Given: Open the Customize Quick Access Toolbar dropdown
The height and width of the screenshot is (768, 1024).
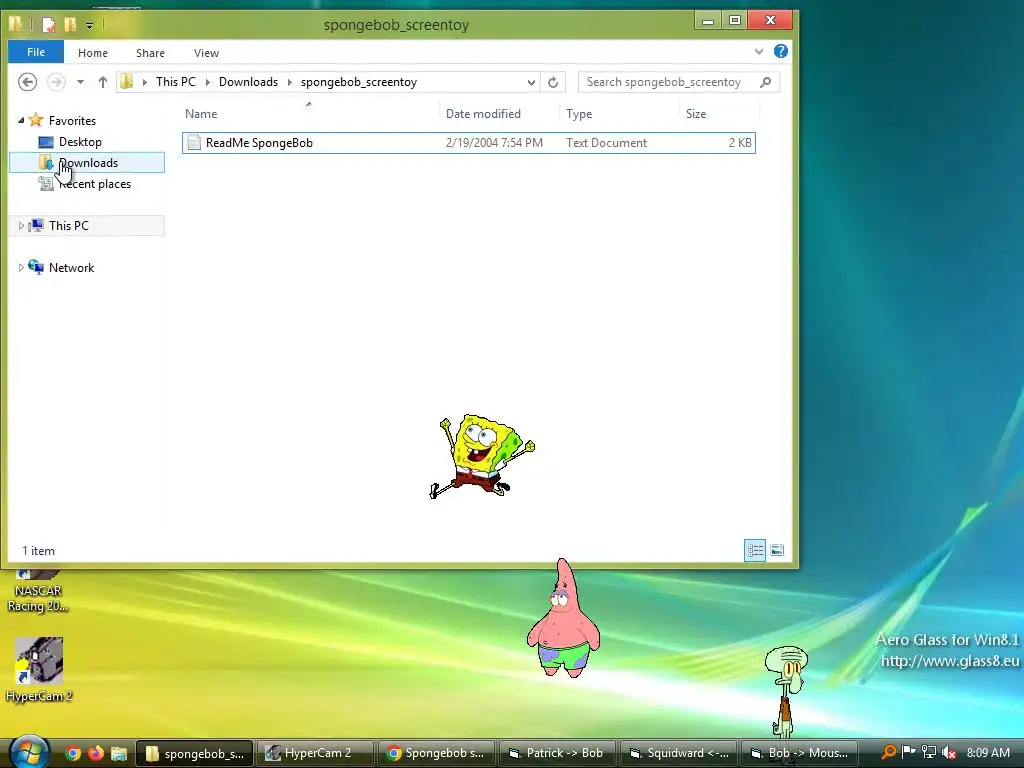Looking at the screenshot, I should [x=89, y=25].
